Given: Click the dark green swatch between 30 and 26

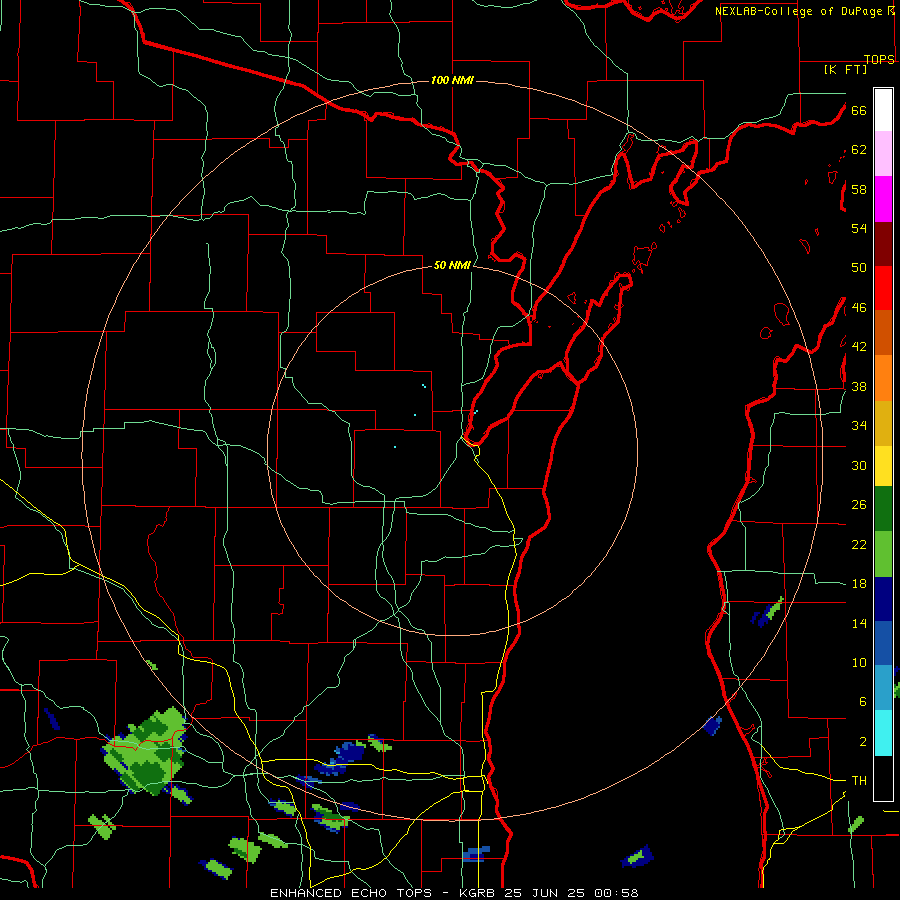Looking at the screenshot, I should tap(883, 509).
